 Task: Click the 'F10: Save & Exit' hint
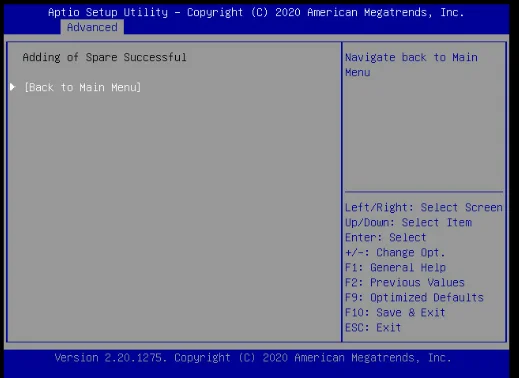click(x=395, y=312)
